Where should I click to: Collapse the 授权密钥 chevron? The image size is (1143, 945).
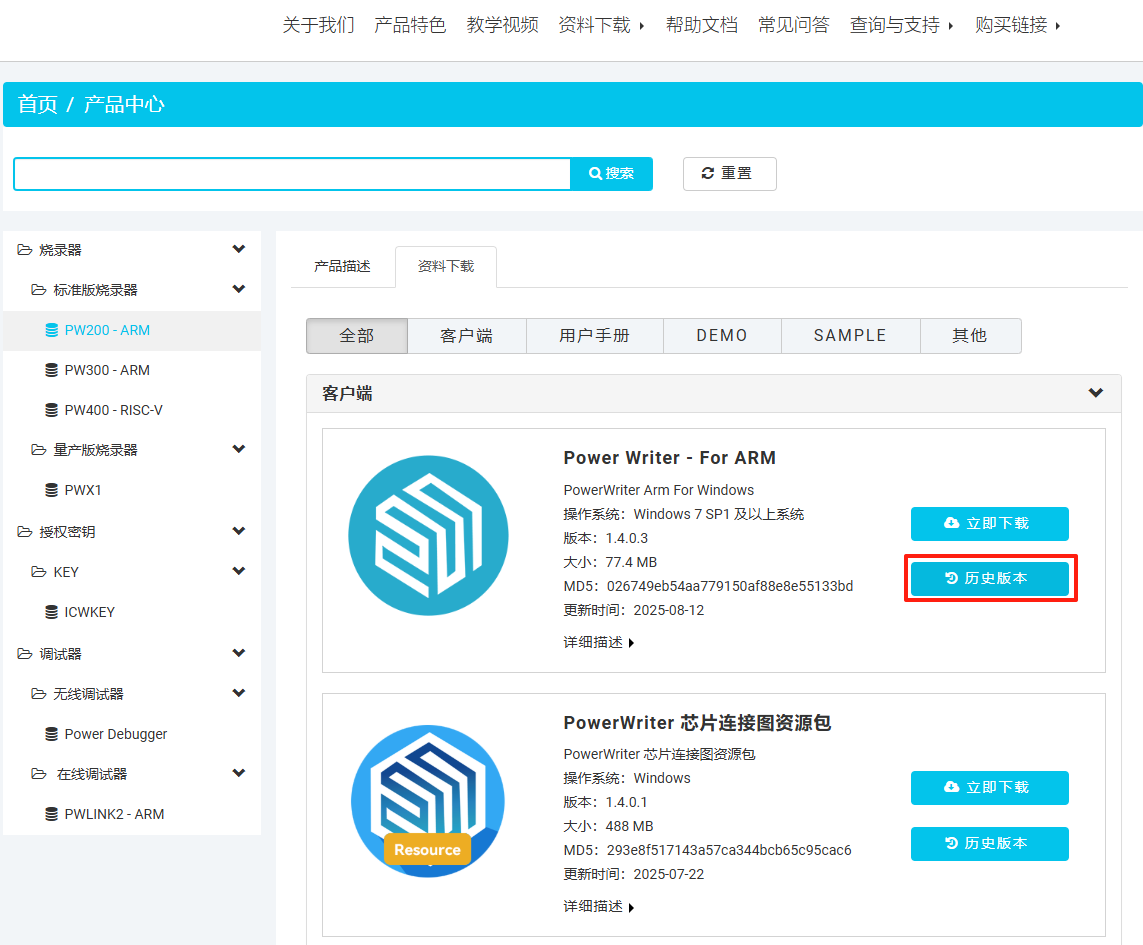click(x=238, y=532)
